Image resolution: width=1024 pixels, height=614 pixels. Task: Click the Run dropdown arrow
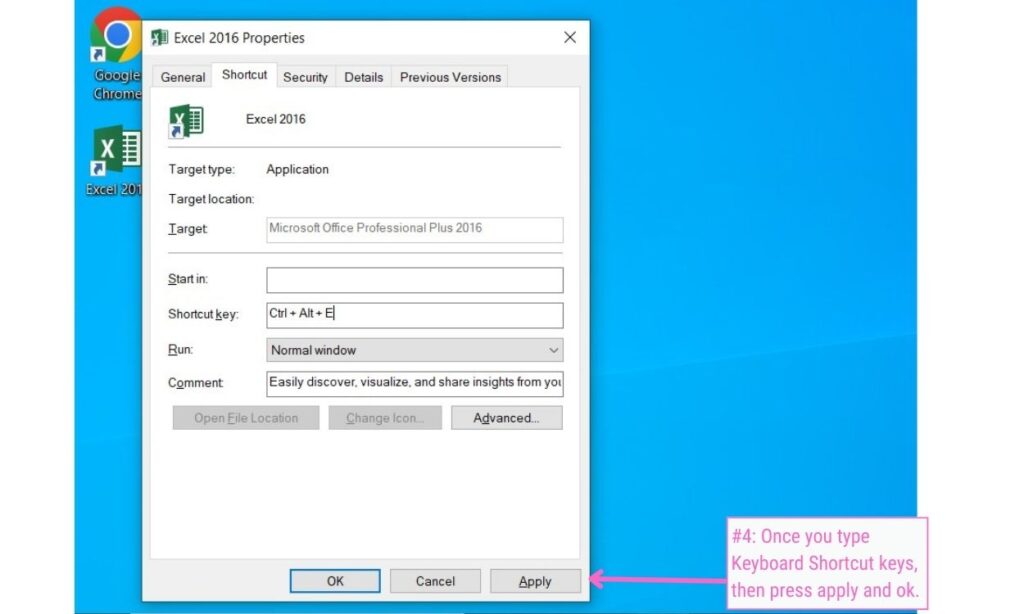[553, 349]
